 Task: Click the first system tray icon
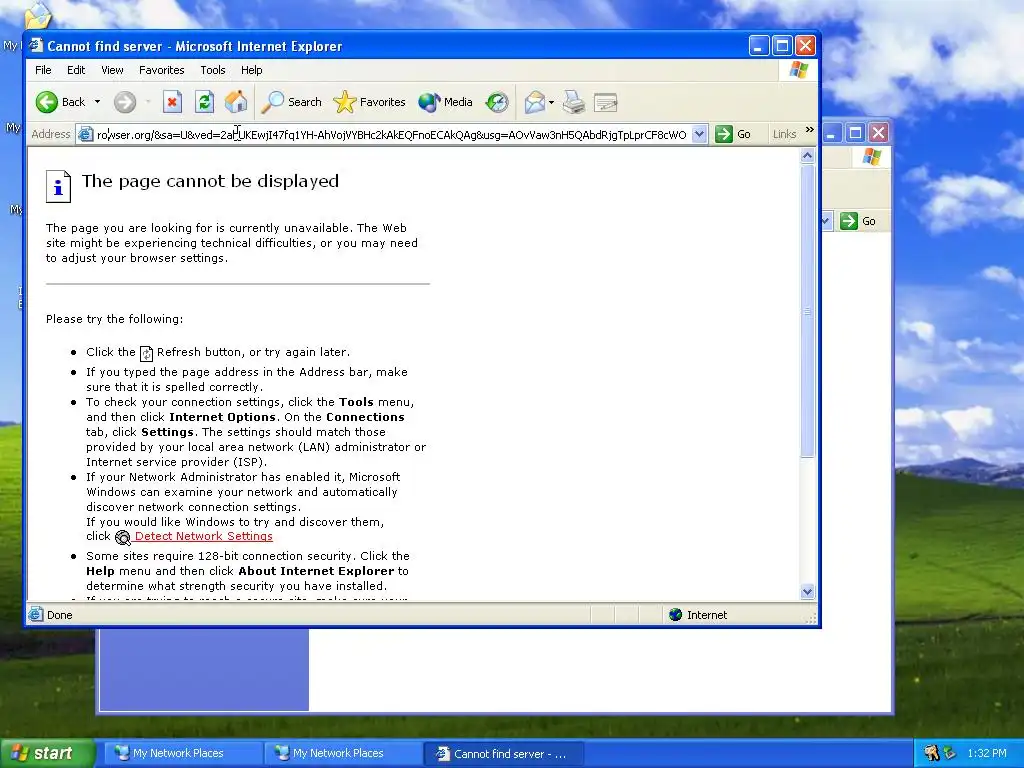[x=931, y=753]
